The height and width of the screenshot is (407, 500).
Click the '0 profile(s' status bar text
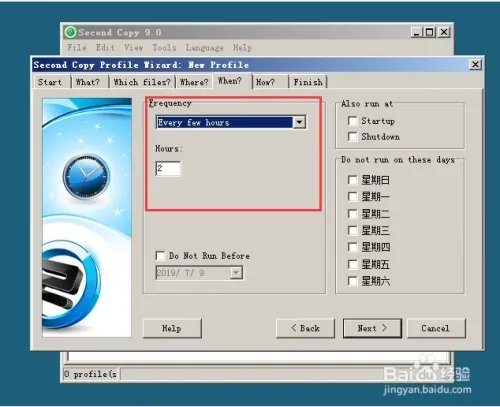click(91, 374)
